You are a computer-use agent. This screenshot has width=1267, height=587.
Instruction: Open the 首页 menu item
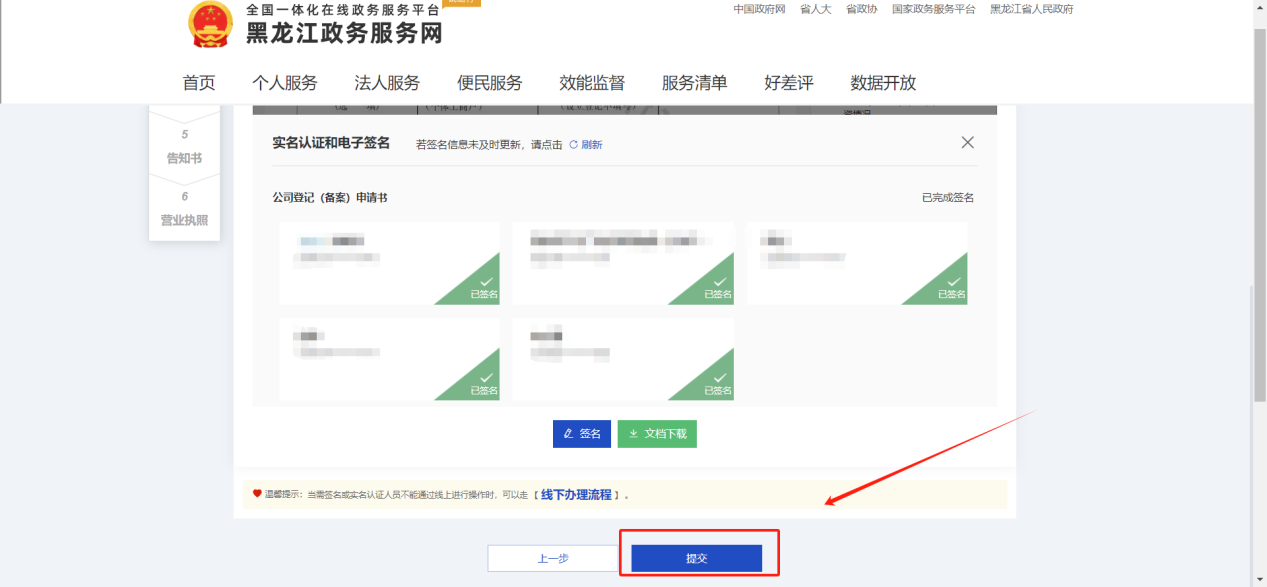pos(199,83)
